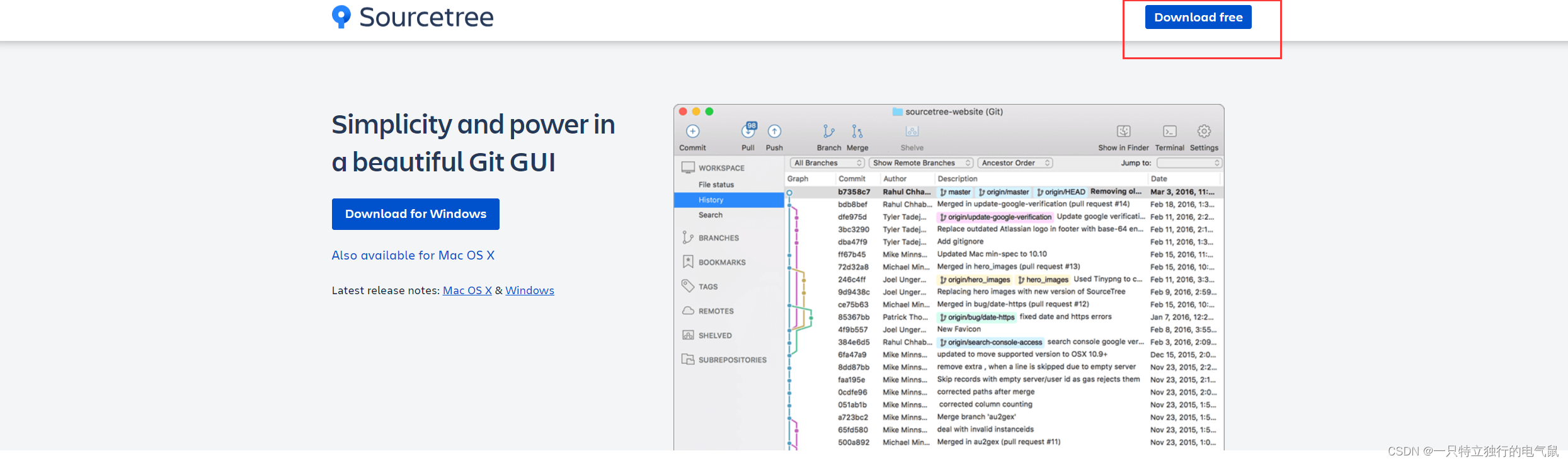Open Windows release notes link
1568x463 pixels.
point(530,290)
